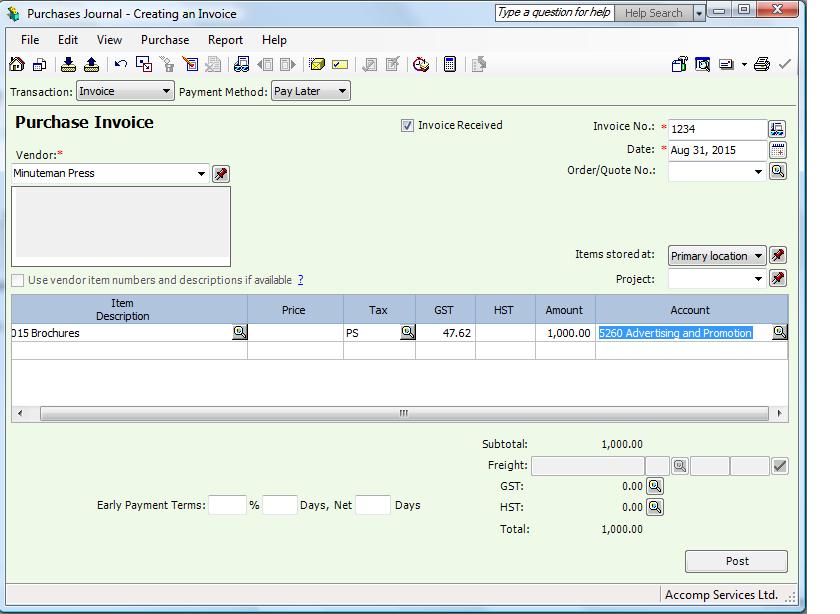Click the magnifier in the PS tax cell
Viewport: 840px width, 614px height.
[x=408, y=332]
